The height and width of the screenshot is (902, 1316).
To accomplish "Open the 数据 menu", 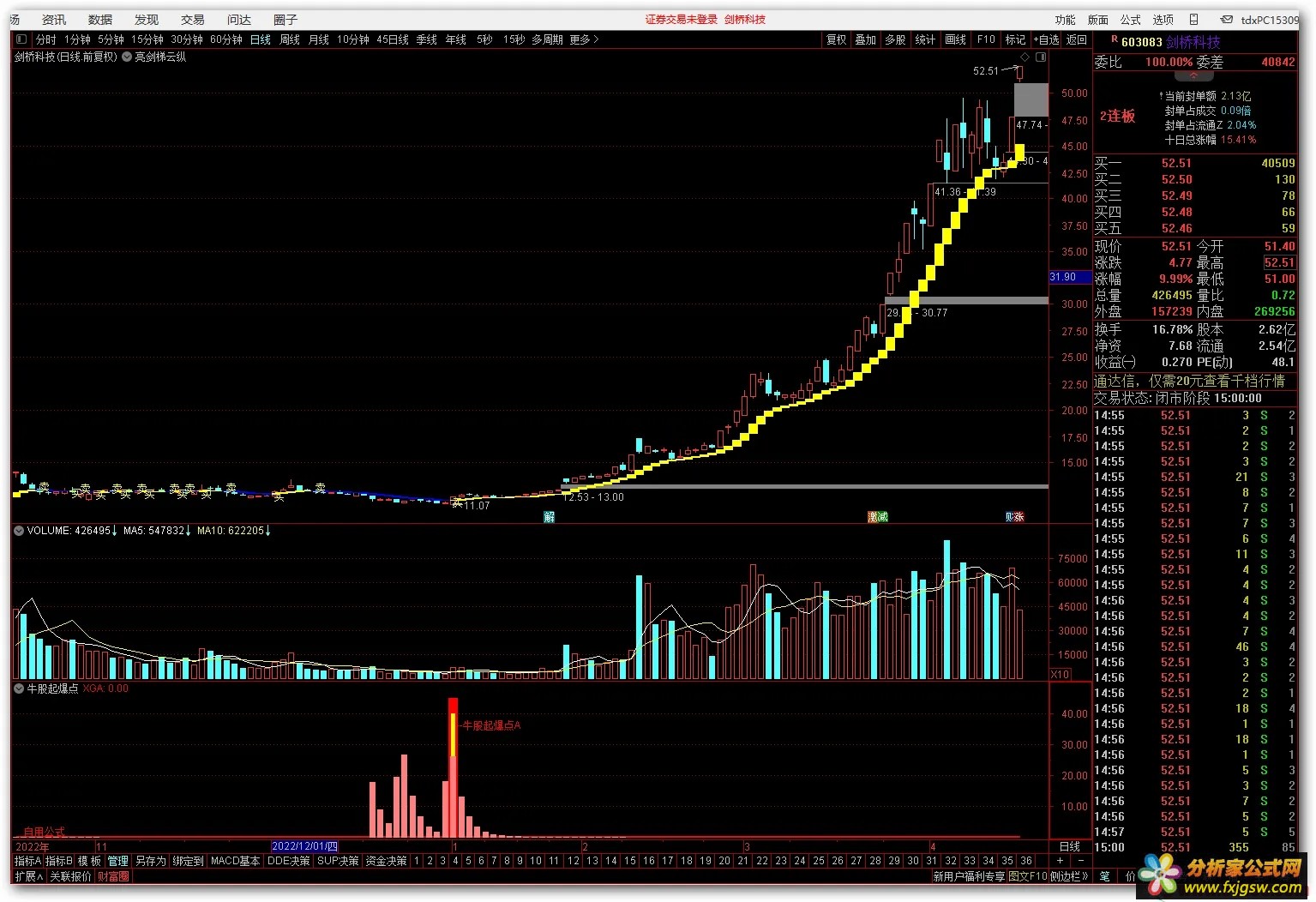I will click(100, 20).
